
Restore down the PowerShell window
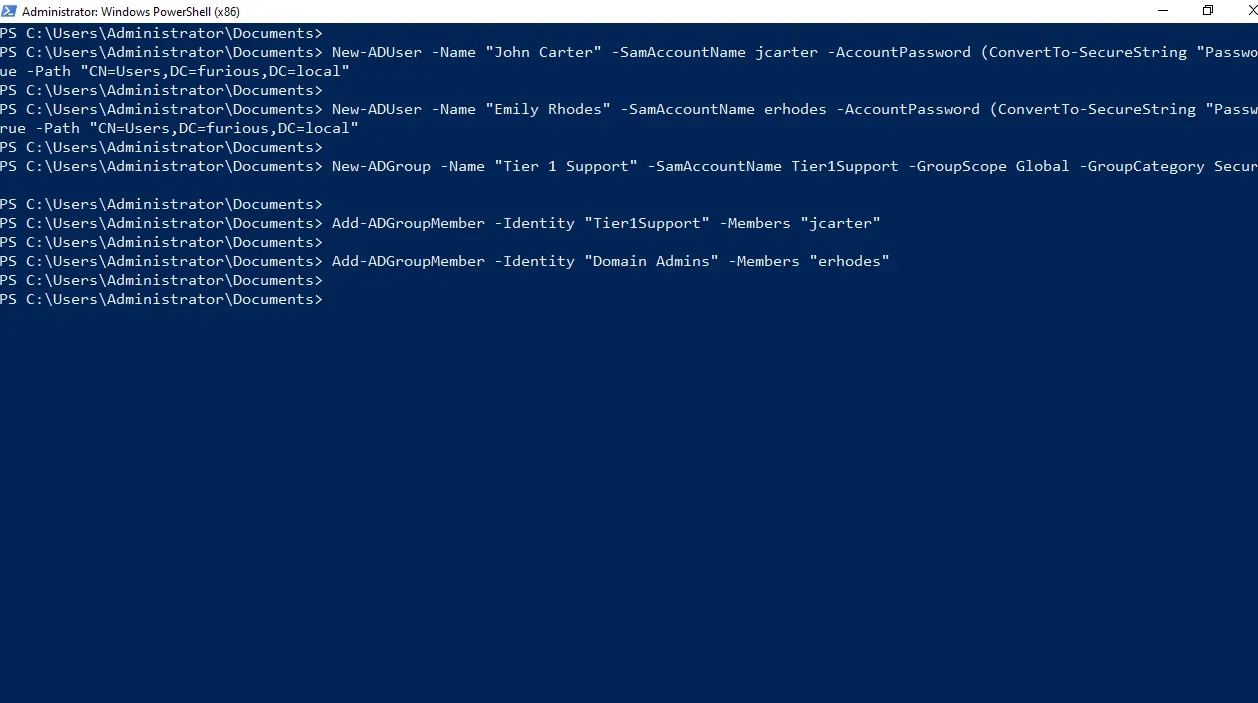tap(1208, 11)
